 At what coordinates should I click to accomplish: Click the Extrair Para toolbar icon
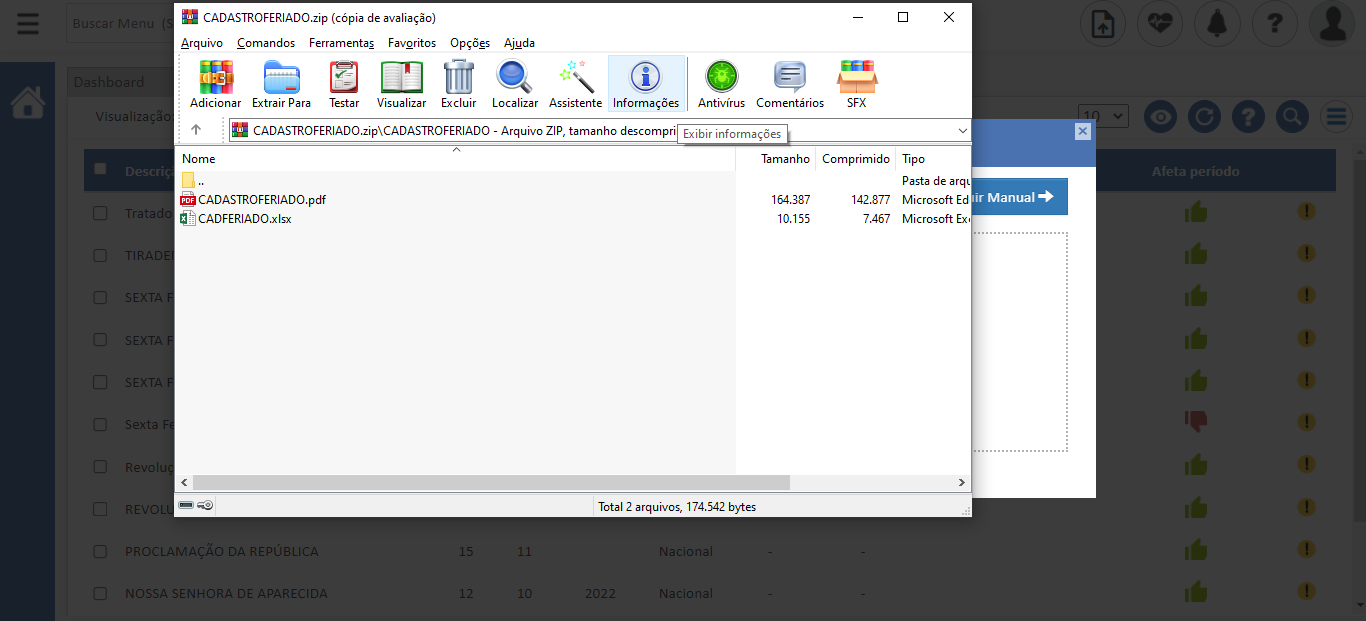(x=281, y=84)
